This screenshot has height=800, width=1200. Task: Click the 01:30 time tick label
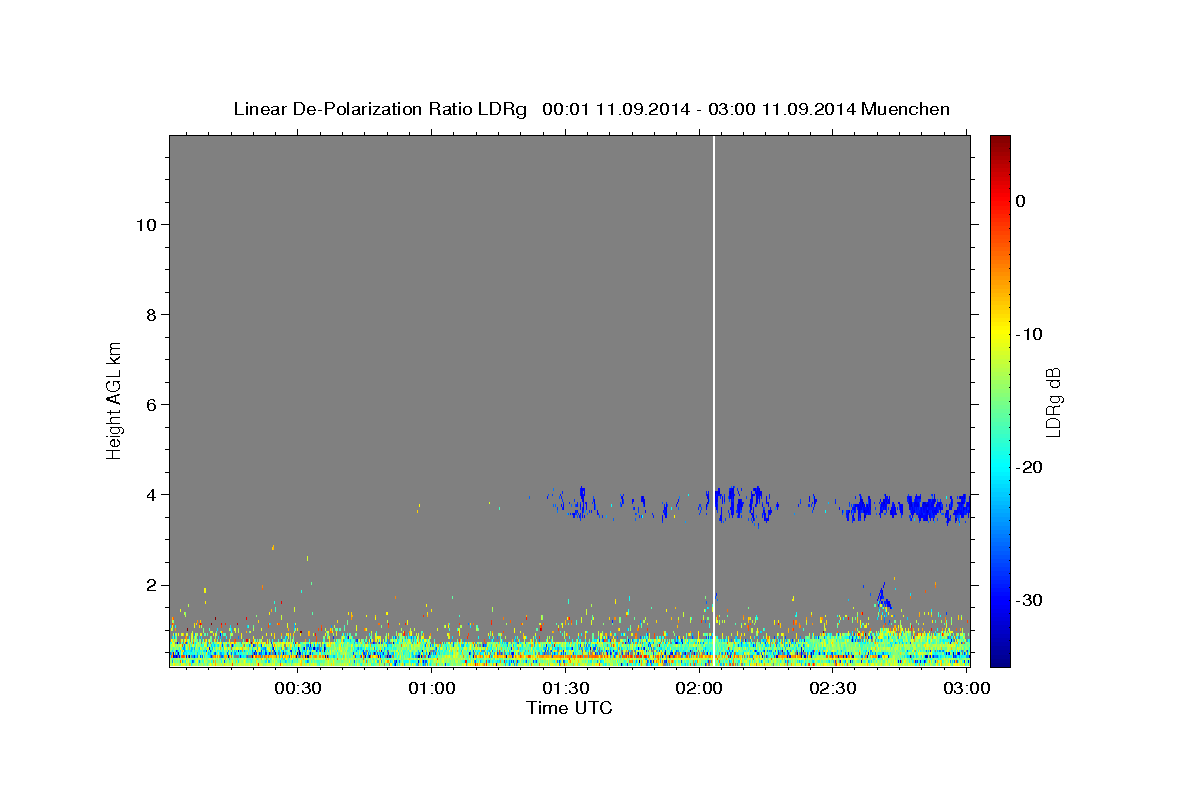click(565, 688)
